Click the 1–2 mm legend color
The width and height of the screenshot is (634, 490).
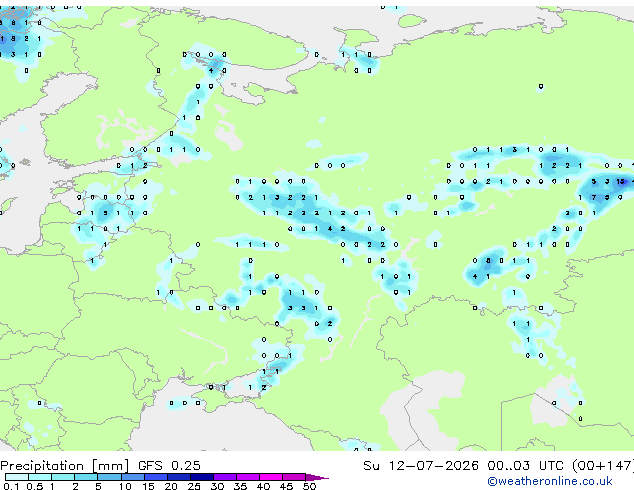(63, 477)
